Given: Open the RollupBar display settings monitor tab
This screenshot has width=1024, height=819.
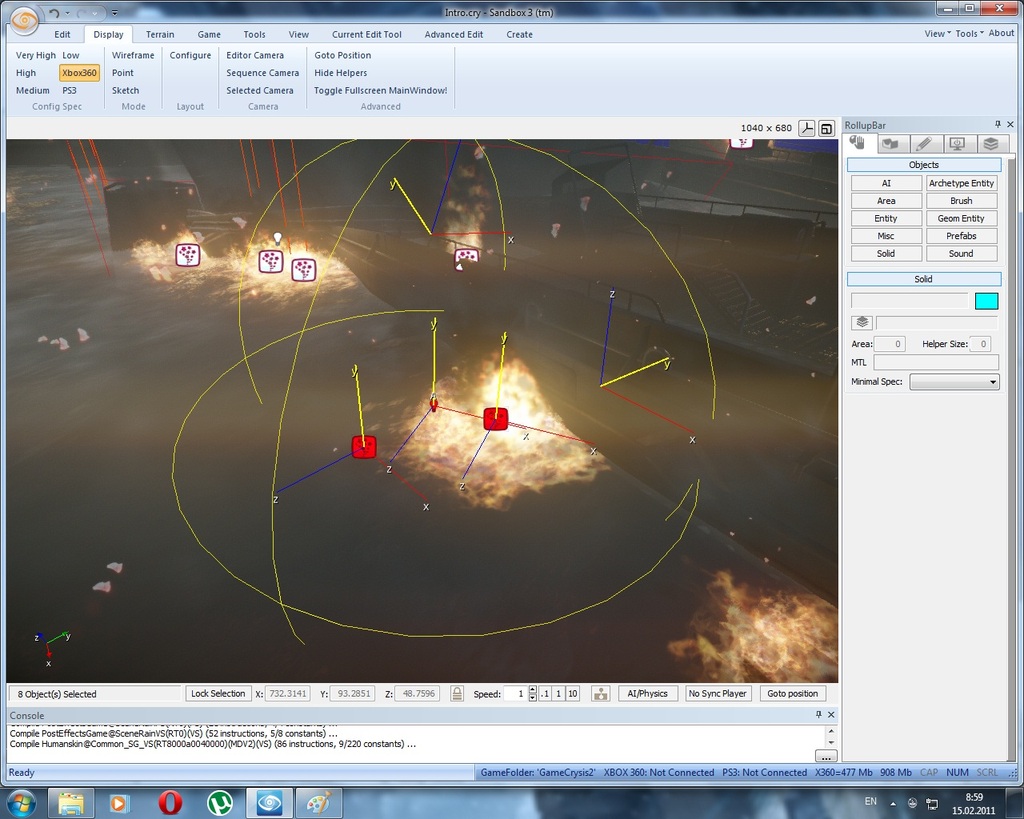Looking at the screenshot, I should (x=957, y=144).
